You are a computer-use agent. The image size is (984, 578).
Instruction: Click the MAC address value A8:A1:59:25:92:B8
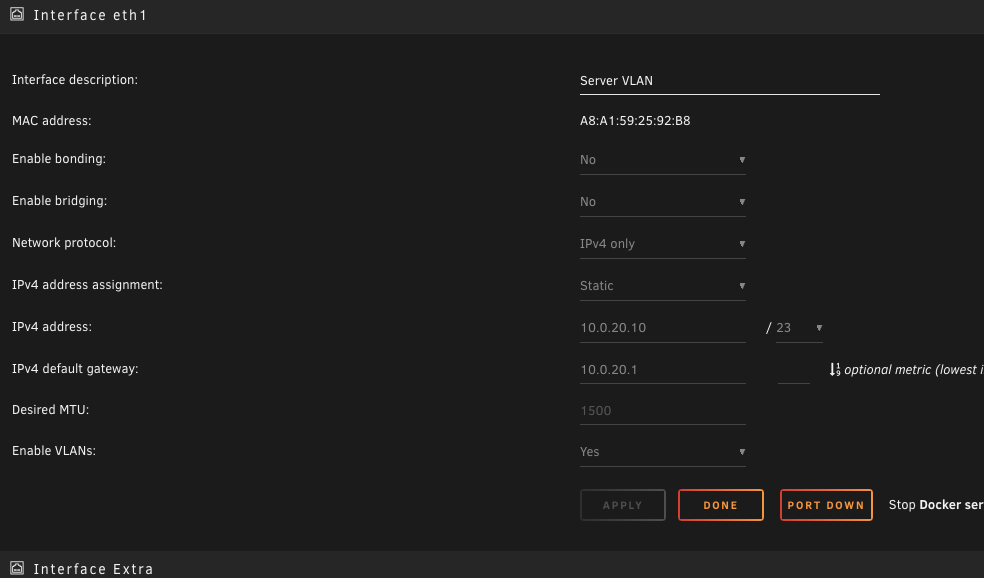[x=634, y=120]
